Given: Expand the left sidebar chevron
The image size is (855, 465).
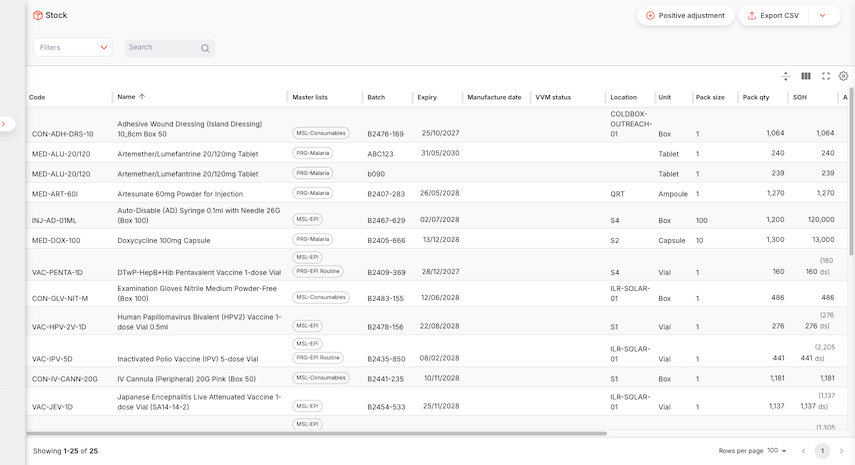Looking at the screenshot, I should [4, 124].
